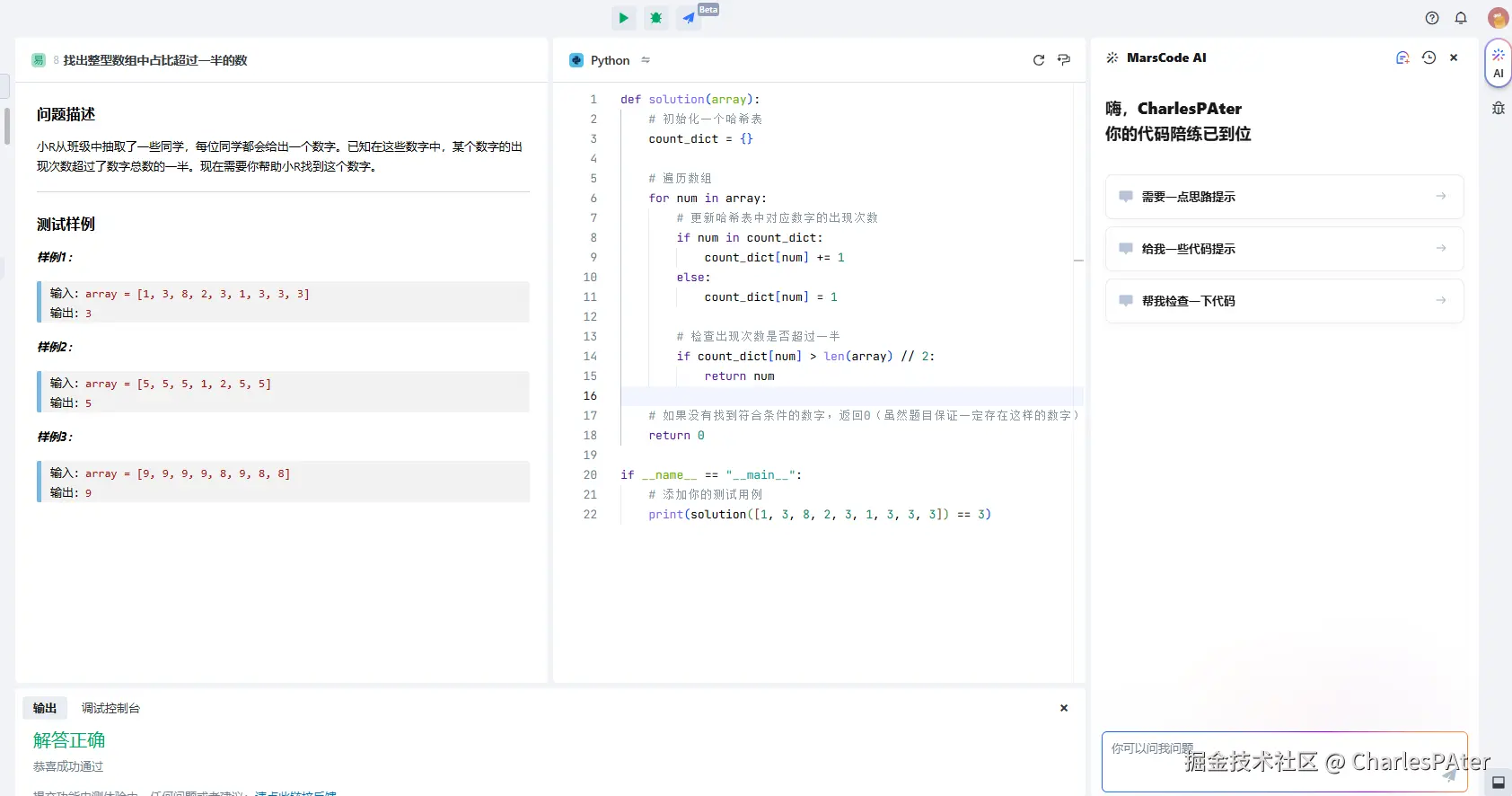Image resolution: width=1512 pixels, height=796 pixels.
Task: Click the blue paper plane submit icon
Action: click(689, 18)
